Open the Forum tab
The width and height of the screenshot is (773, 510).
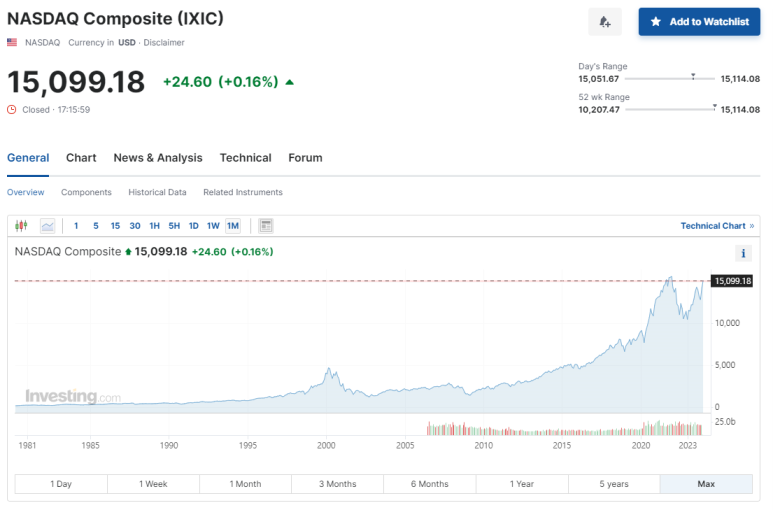tap(305, 158)
